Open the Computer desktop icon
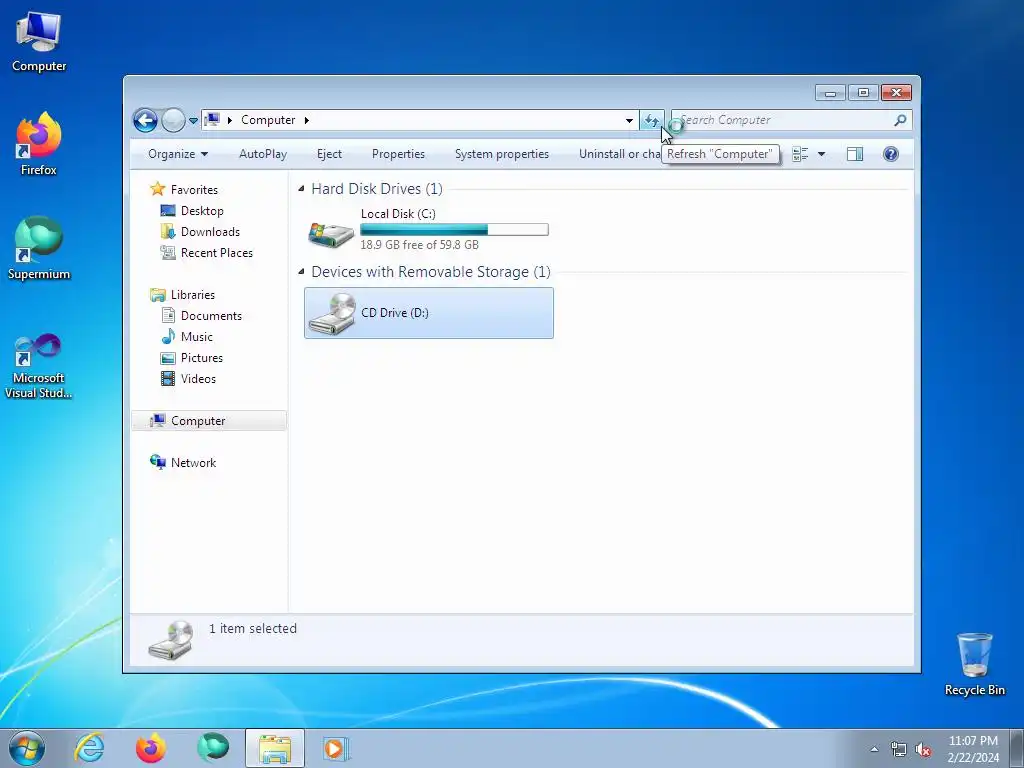1024x768 pixels. coord(39,41)
